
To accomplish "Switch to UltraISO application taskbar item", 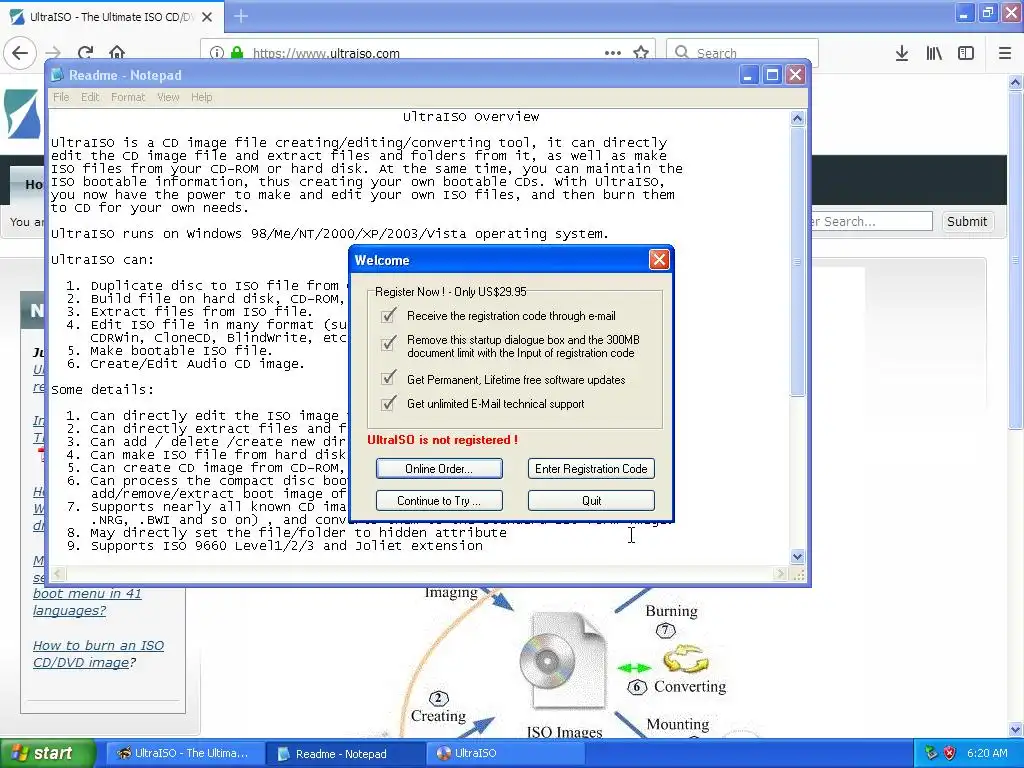I will pyautogui.click(x=505, y=753).
